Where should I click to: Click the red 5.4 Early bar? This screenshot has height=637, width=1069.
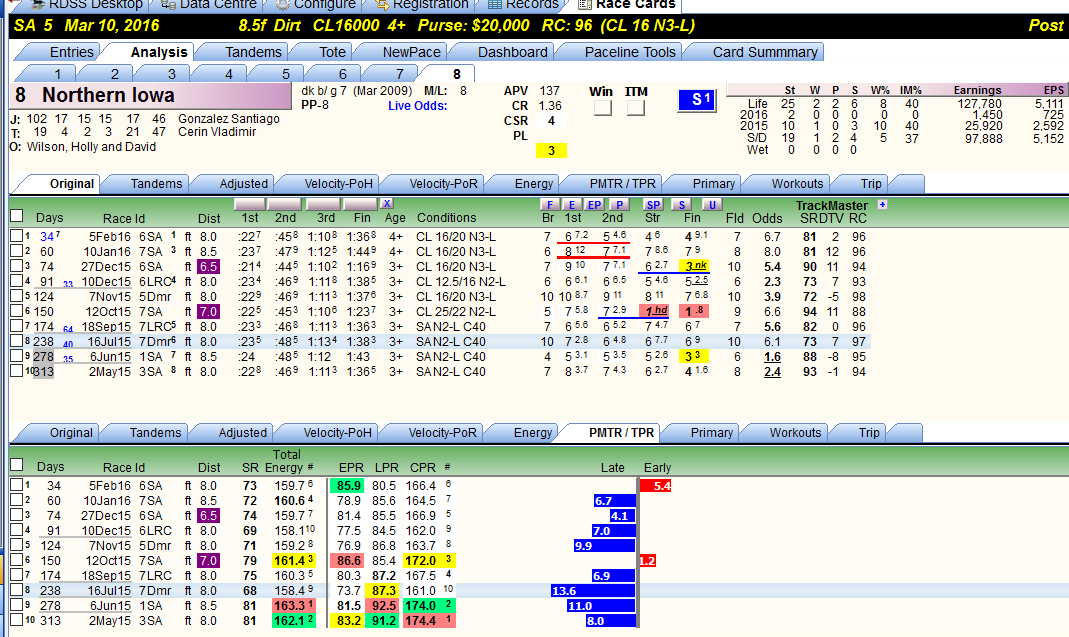[x=656, y=486]
